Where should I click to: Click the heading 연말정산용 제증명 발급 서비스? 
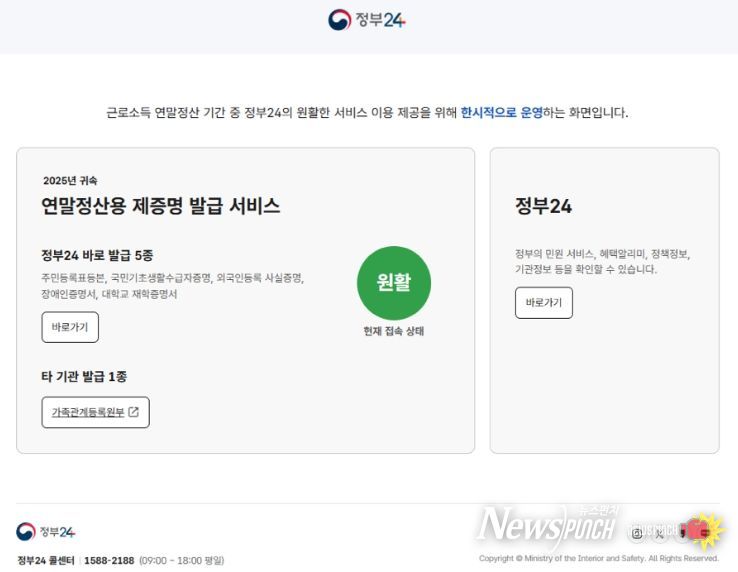160,206
